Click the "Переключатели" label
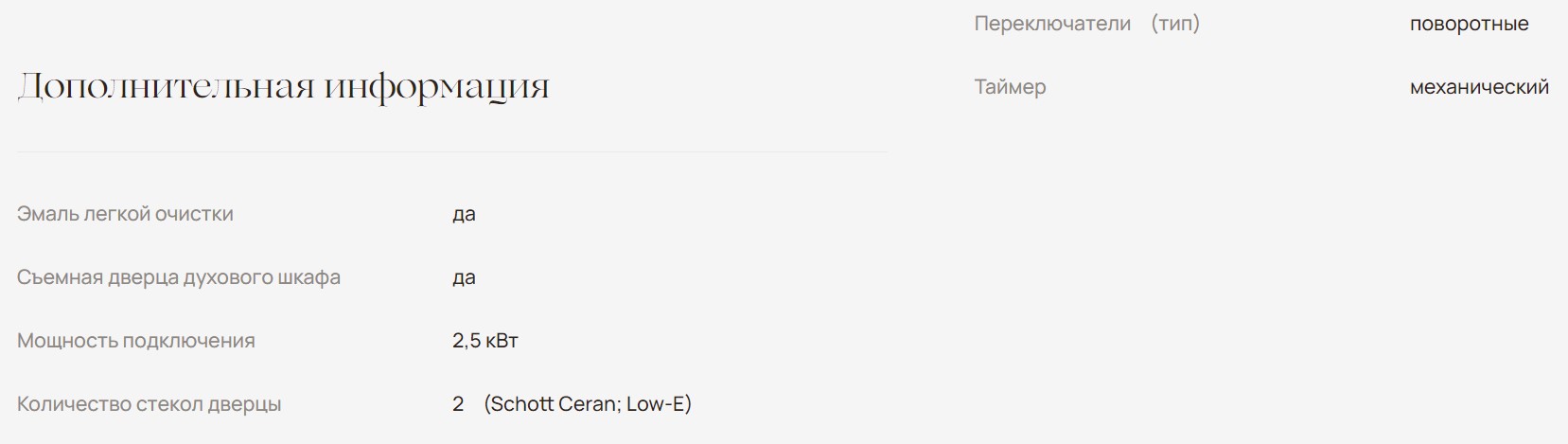This screenshot has height=444, width=1568. pos(1052,24)
